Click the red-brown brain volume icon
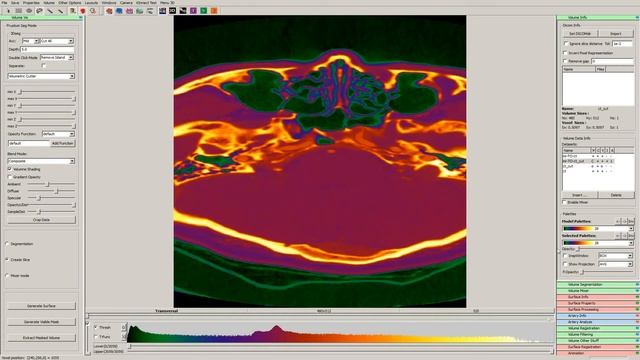 (x=109, y=11)
